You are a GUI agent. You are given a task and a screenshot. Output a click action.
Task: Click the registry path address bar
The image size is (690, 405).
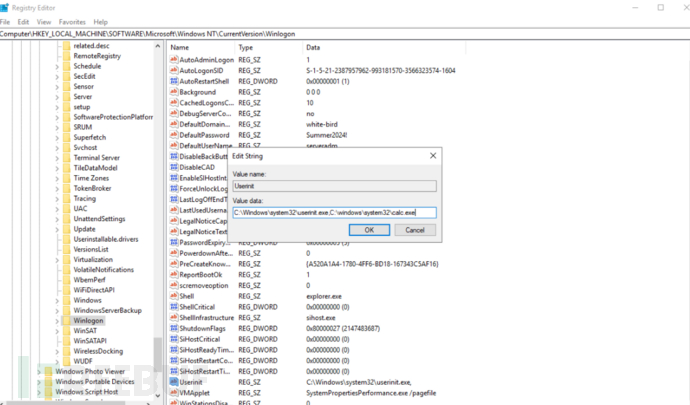[345, 34]
